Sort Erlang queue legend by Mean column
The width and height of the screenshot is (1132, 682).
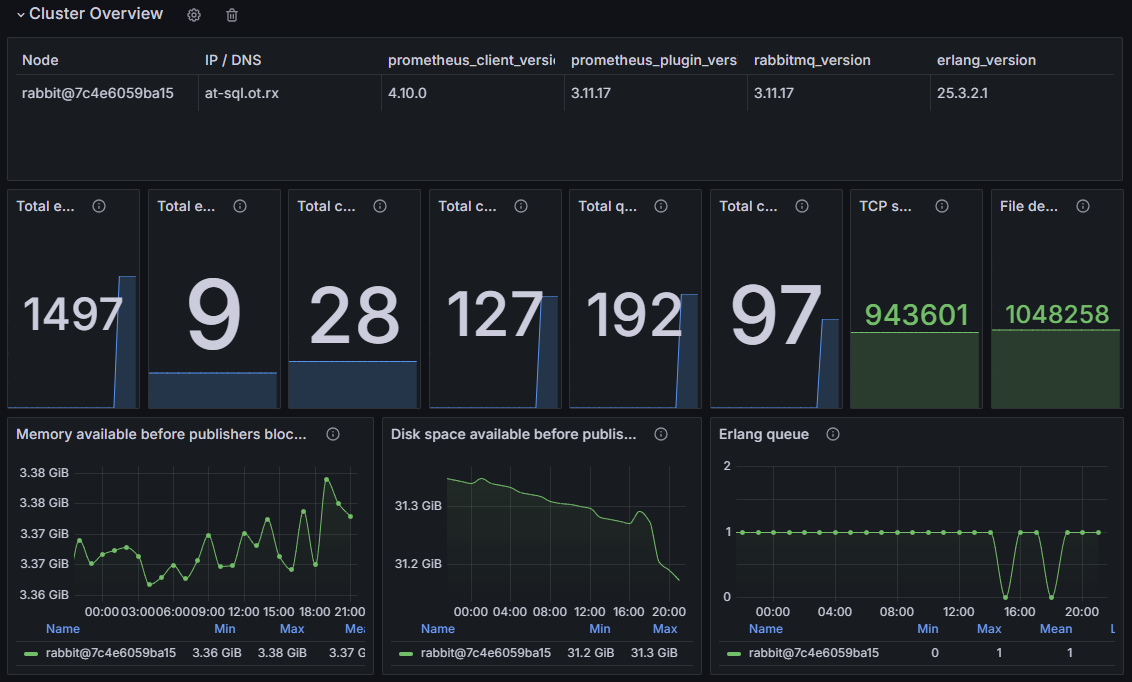click(x=1055, y=629)
